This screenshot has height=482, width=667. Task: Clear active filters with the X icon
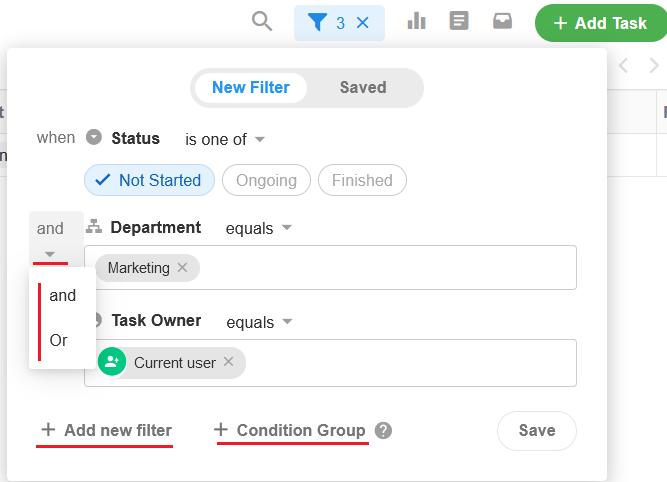363,22
